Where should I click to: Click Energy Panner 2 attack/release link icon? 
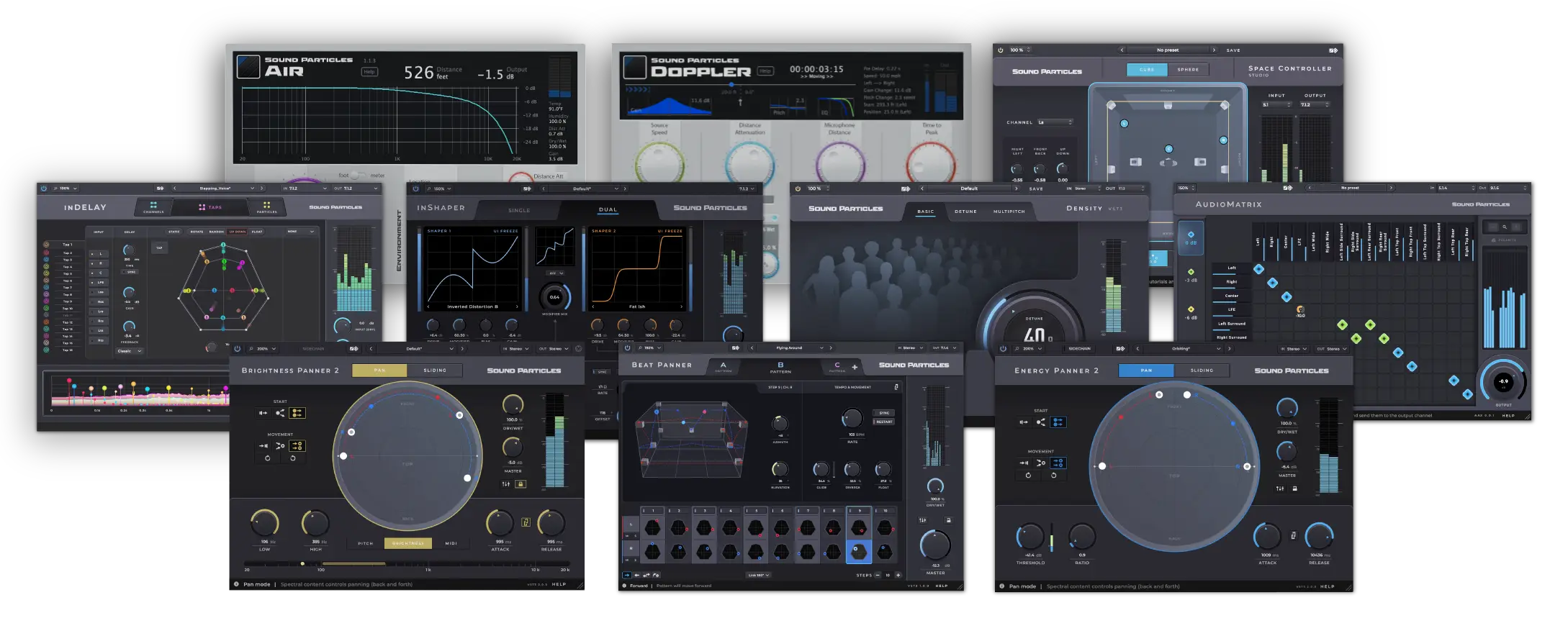coord(1293,535)
